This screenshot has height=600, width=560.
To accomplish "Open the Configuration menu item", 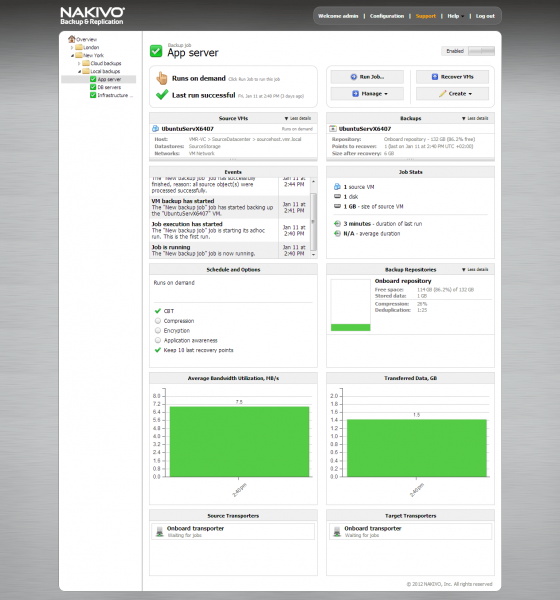I will click(387, 16).
